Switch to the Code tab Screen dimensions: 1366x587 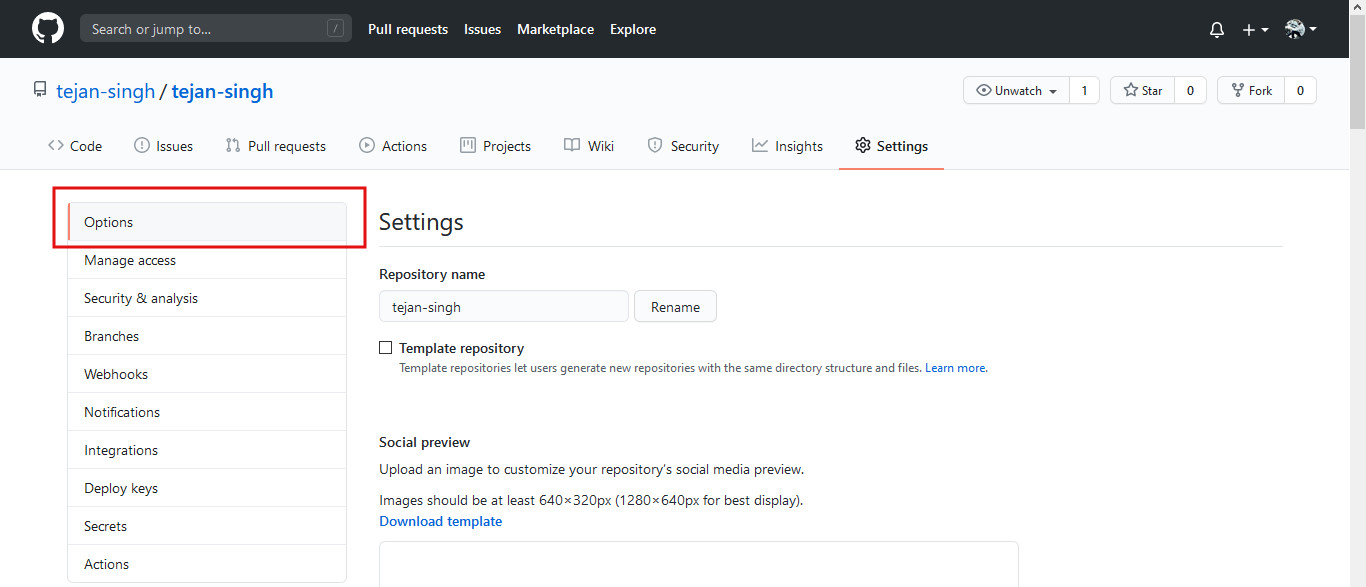75,146
